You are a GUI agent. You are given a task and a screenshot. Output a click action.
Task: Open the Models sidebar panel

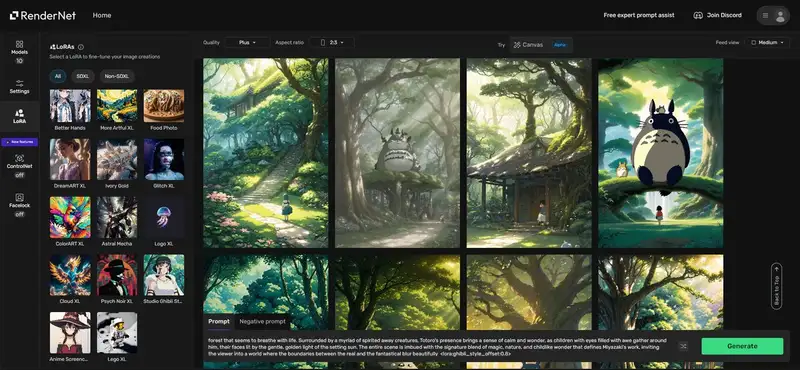pos(19,52)
